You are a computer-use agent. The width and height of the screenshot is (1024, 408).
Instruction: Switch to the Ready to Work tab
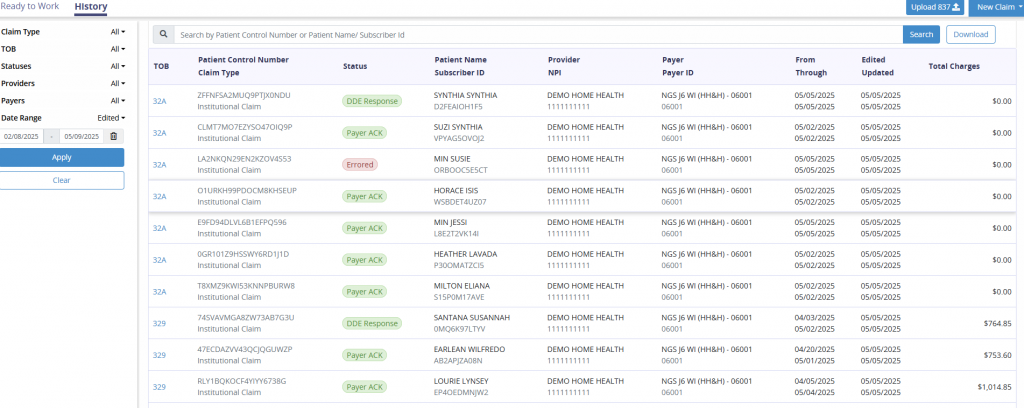coord(29,7)
